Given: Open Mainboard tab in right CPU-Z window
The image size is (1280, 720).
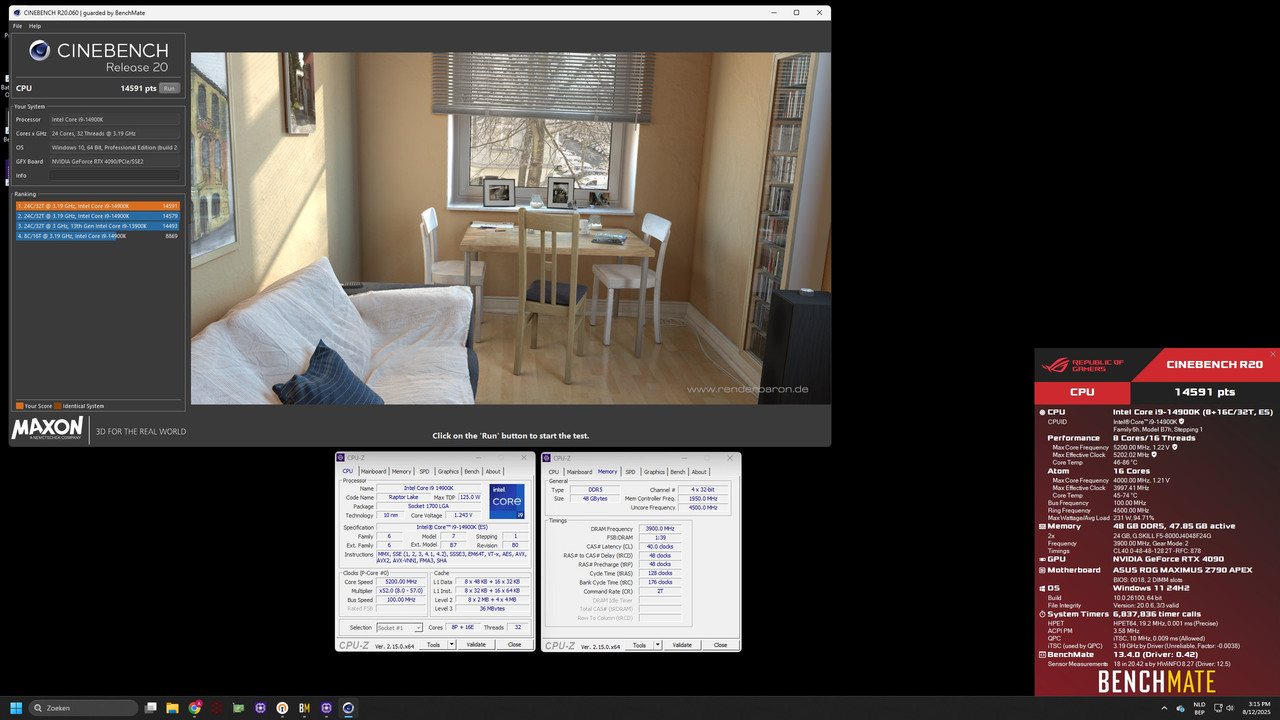Looking at the screenshot, I should [579, 472].
